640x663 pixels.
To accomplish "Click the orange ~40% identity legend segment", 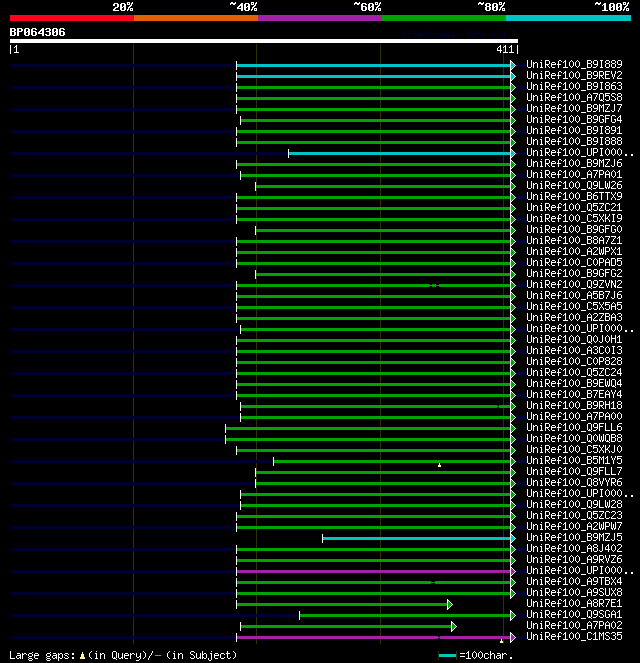I will [x=196, y=18].
